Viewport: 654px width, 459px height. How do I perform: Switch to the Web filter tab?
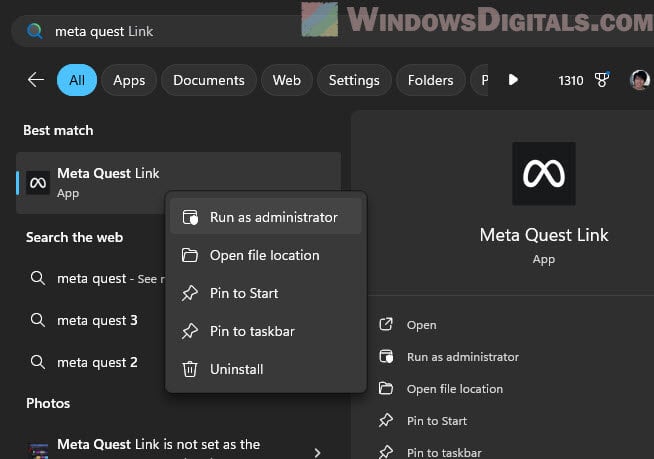click(x=287, y=80)
